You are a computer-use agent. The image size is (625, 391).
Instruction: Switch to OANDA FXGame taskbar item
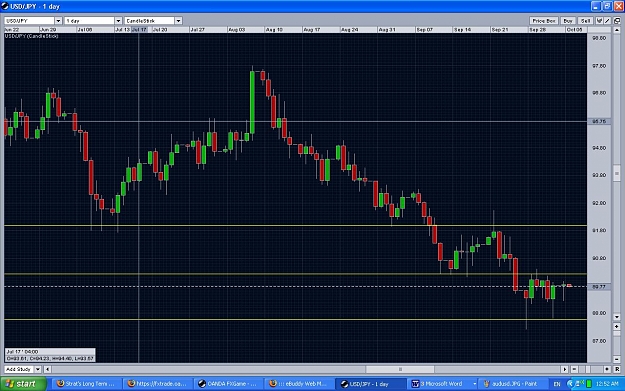[228, 384]
